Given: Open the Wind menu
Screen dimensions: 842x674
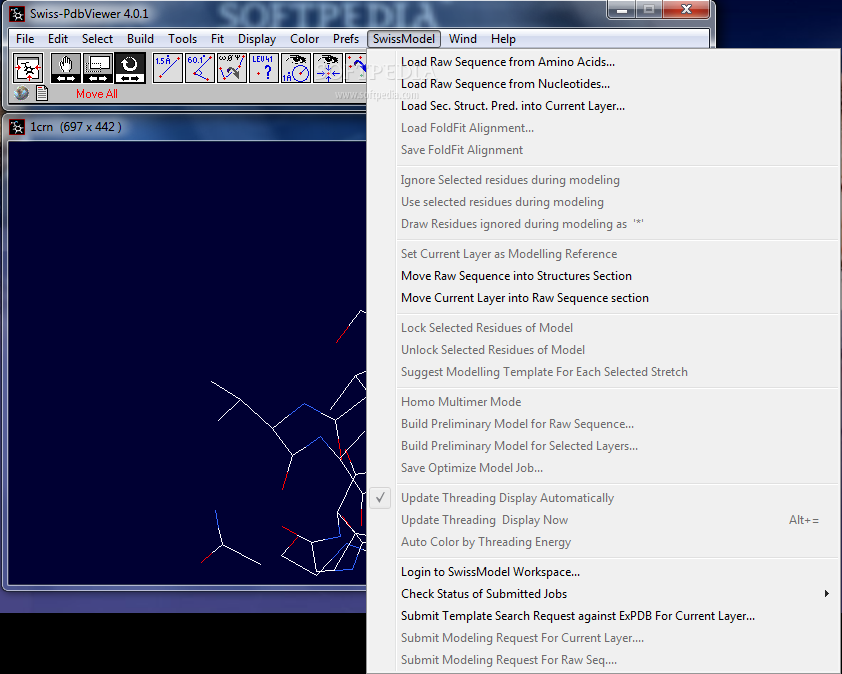Looking at the screenshot, I should [x=463, y=39].
